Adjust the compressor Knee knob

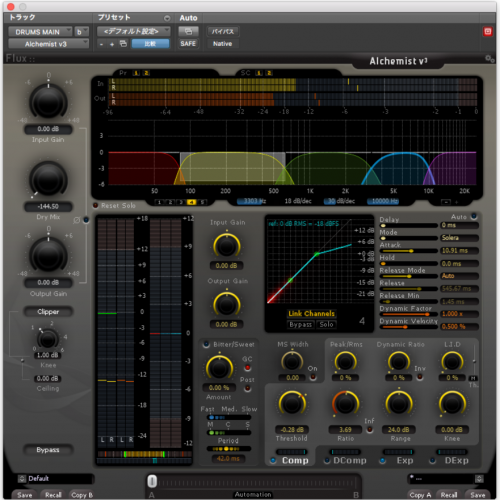click(x=452, y=404)
